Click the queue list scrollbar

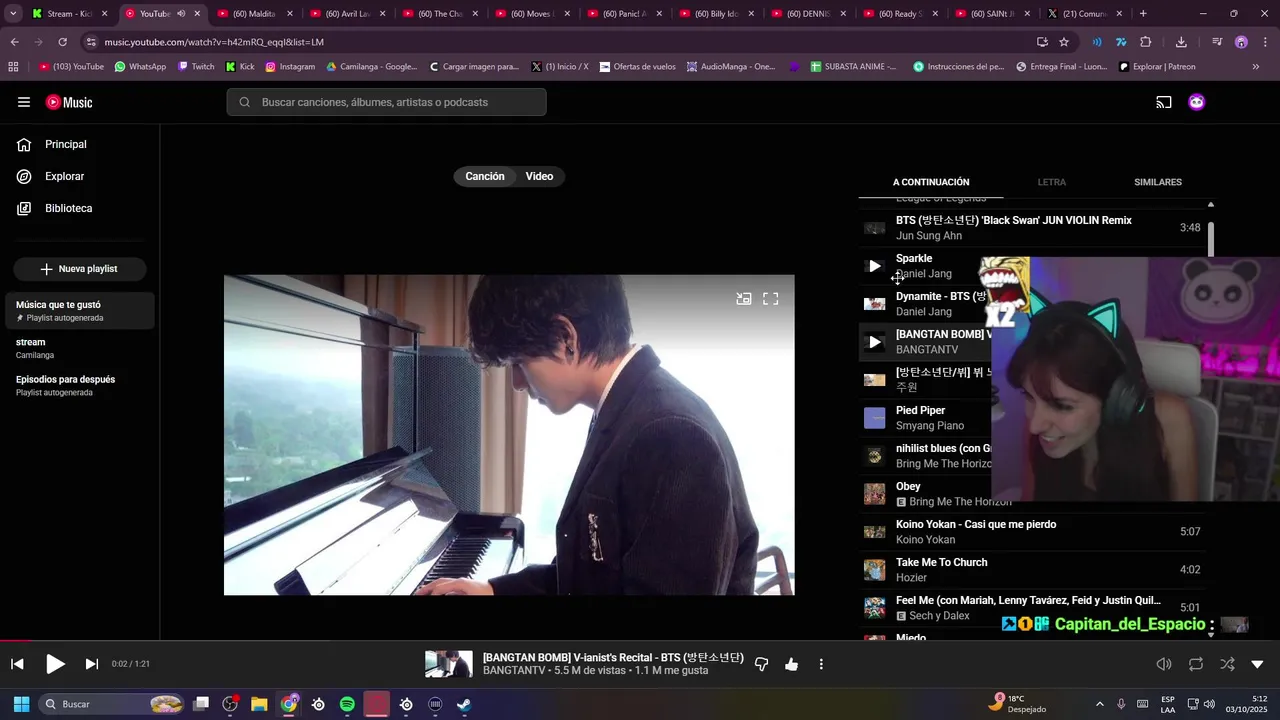click(x=1211, y=238)
